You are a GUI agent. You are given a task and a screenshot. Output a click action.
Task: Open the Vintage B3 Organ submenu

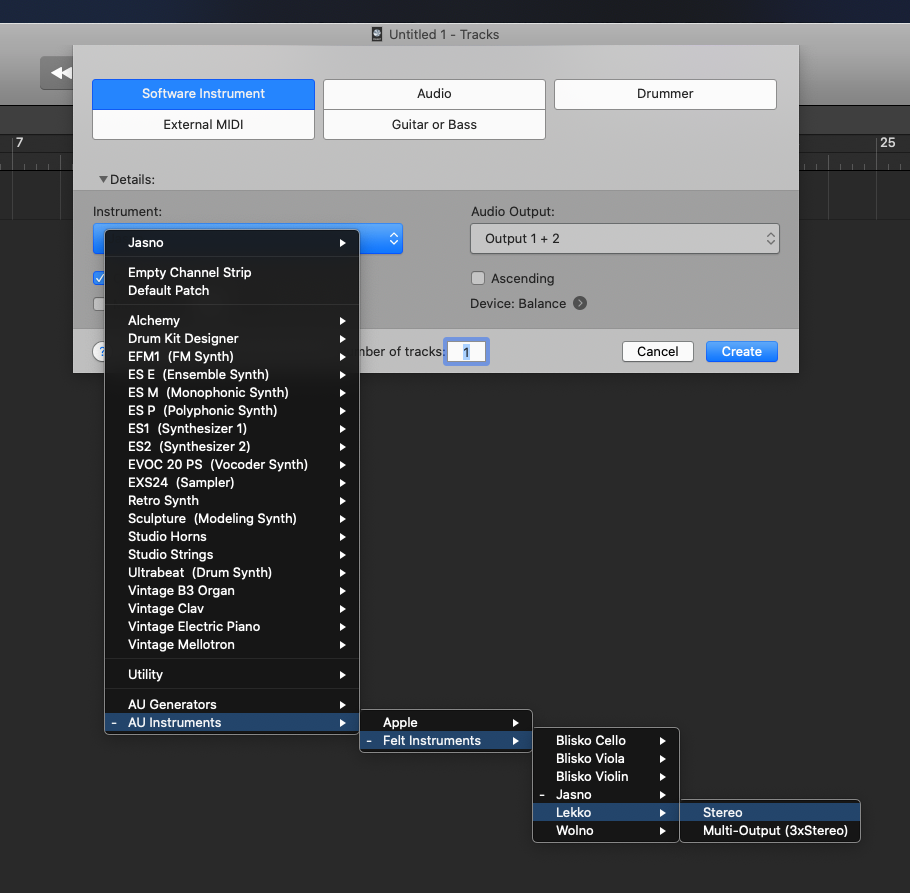232,590
